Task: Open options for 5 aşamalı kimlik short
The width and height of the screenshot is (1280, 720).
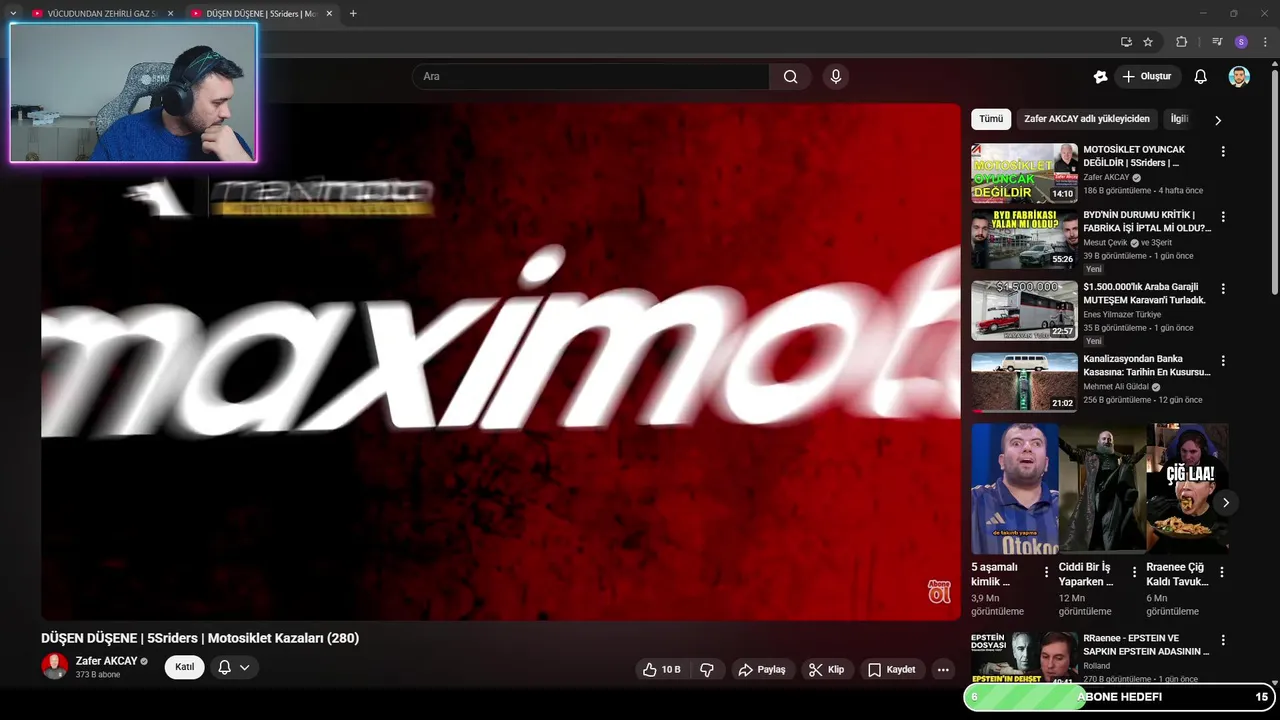Action: click(1047, 572)
